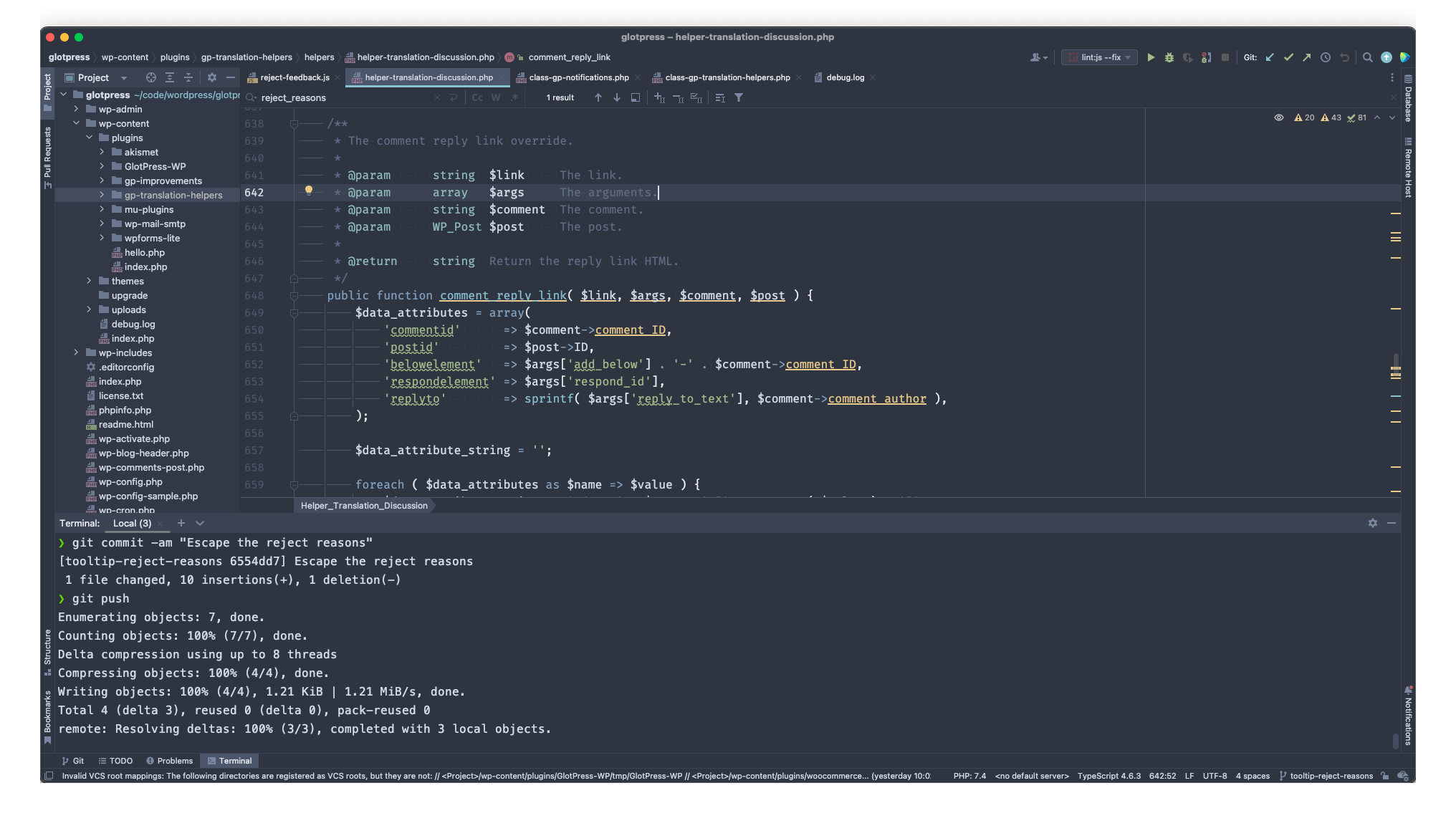Show the 43 weak warnings
This screenshot has width=1456, height=836.
pyautogui.click(x=1331, y=117)
